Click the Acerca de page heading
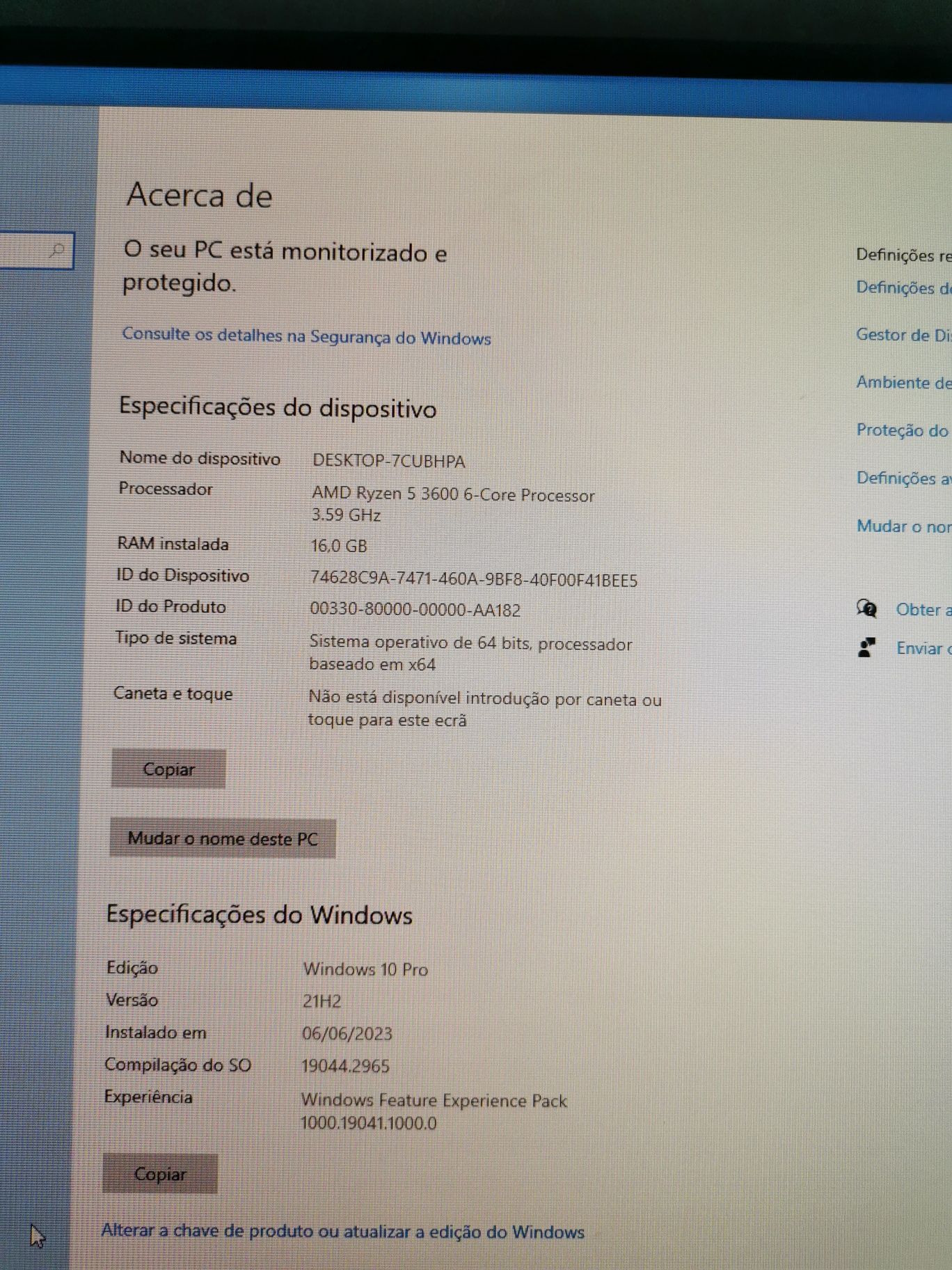 tap(199, 194)
